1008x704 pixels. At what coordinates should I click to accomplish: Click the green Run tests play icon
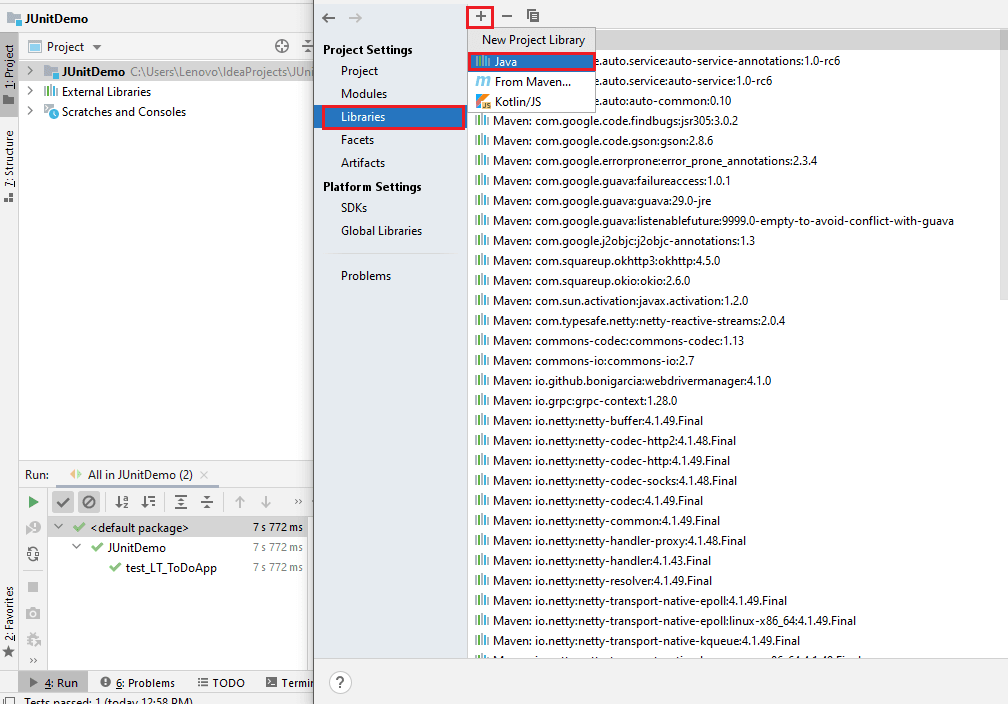(33, 502)
